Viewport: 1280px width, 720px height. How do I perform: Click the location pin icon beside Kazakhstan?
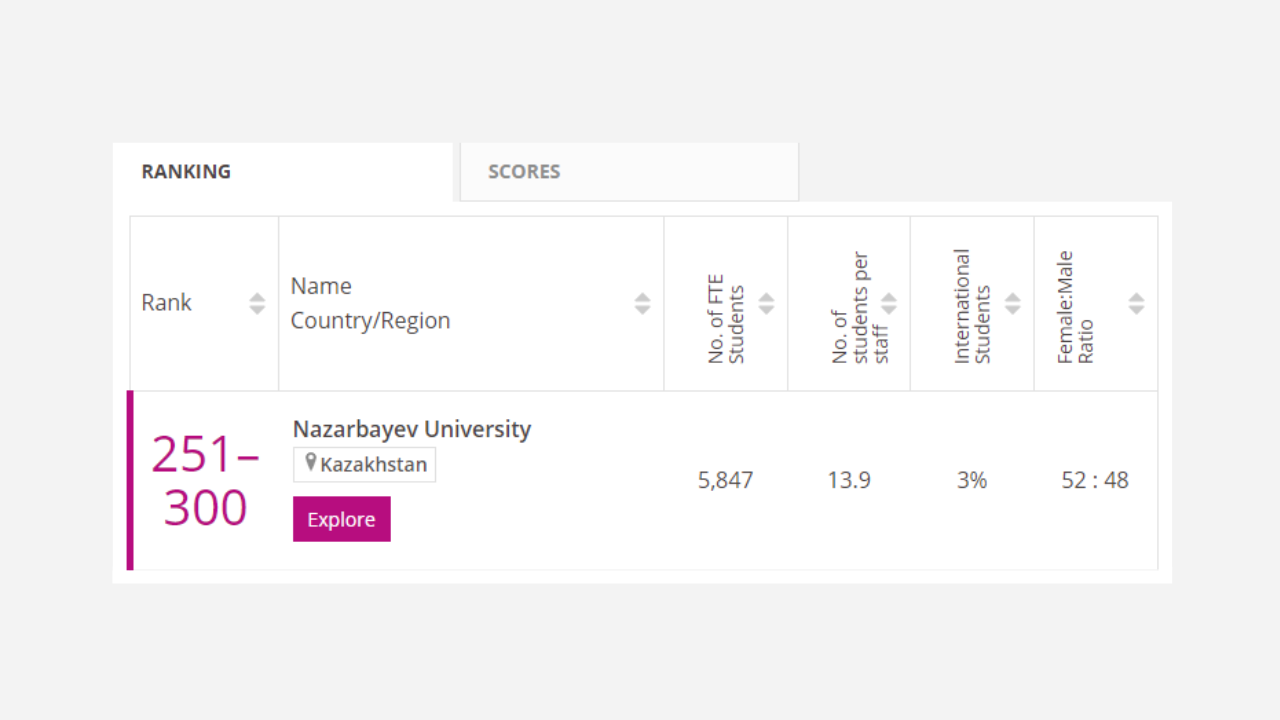(311, 463)
